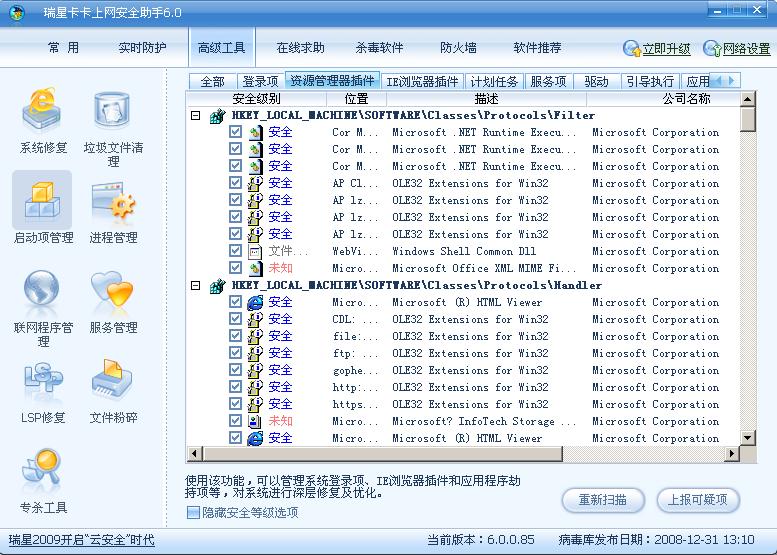Screen dimensions: 777x555
Task: Switch to the 在线求助 main tab
Action: pyautogui.click(x=300, y=48)
